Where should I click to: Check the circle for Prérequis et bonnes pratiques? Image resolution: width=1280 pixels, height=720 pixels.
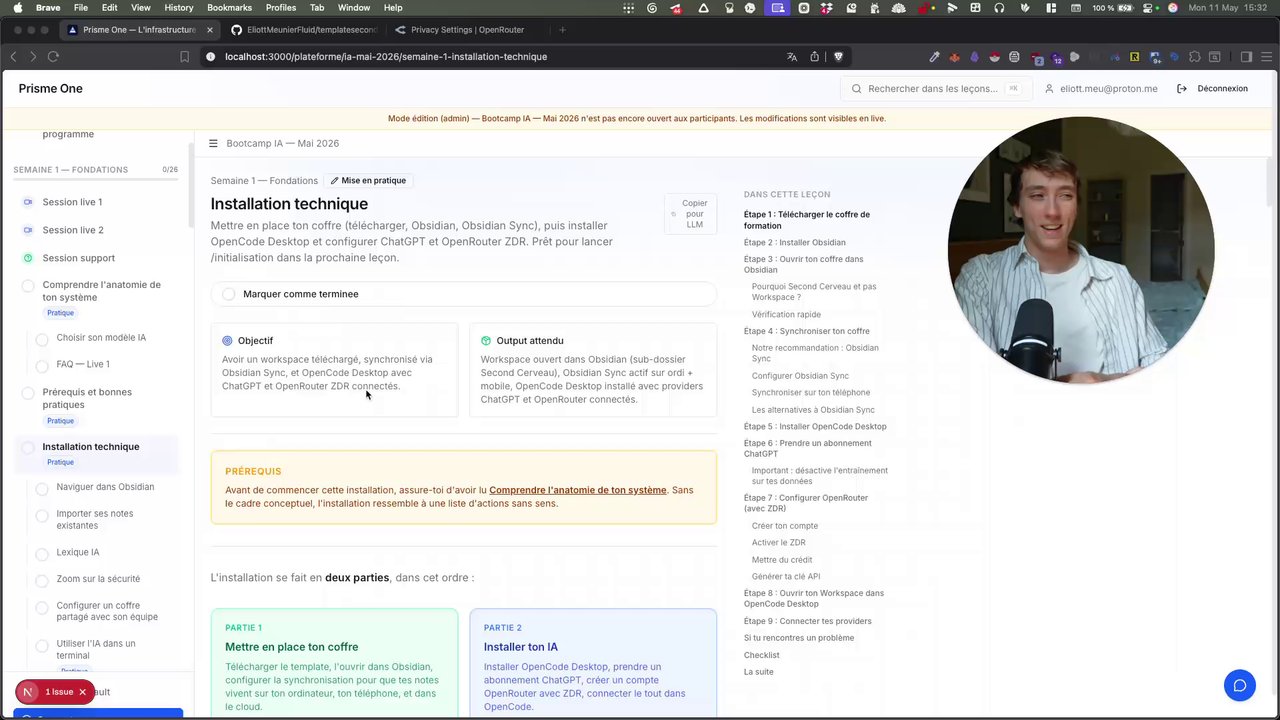(28, 393)
